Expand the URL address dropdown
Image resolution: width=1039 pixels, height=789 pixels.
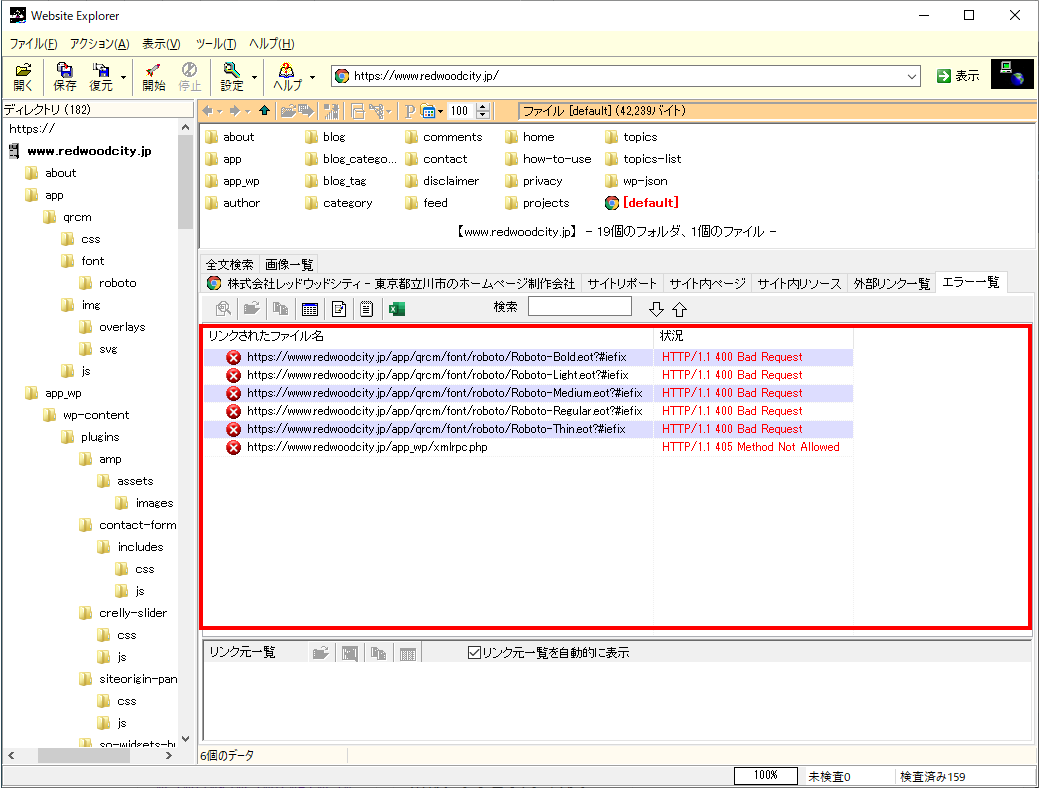click(912, 76)
